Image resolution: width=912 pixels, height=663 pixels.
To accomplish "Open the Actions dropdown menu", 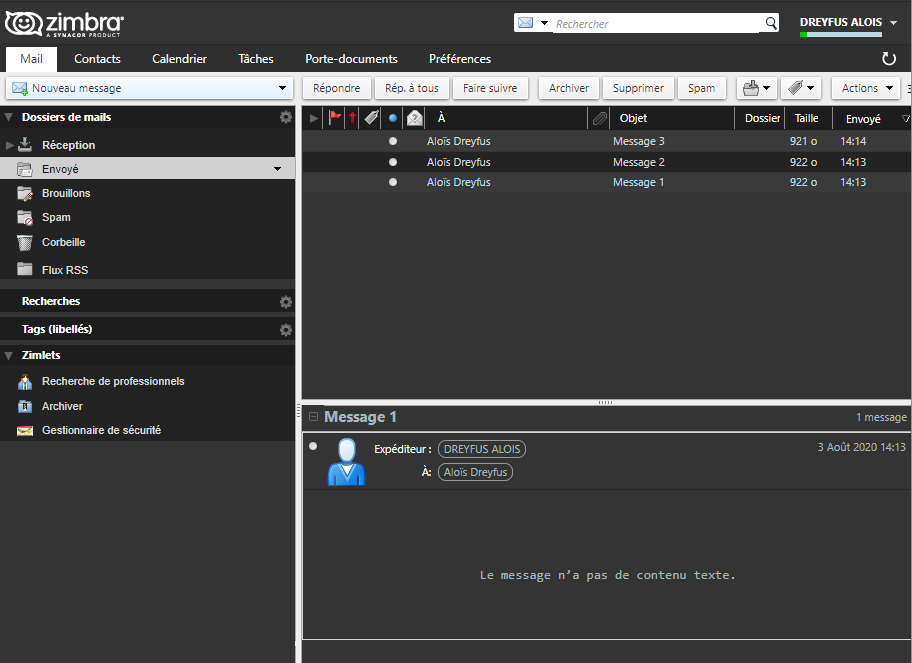I will point(866,88).
